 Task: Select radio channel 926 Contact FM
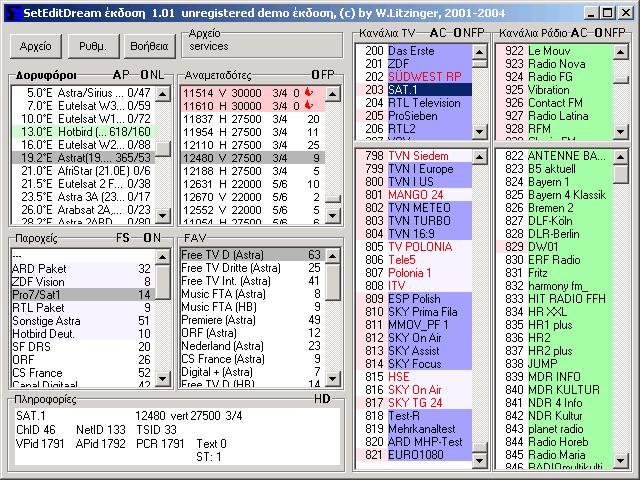[555, 103]
